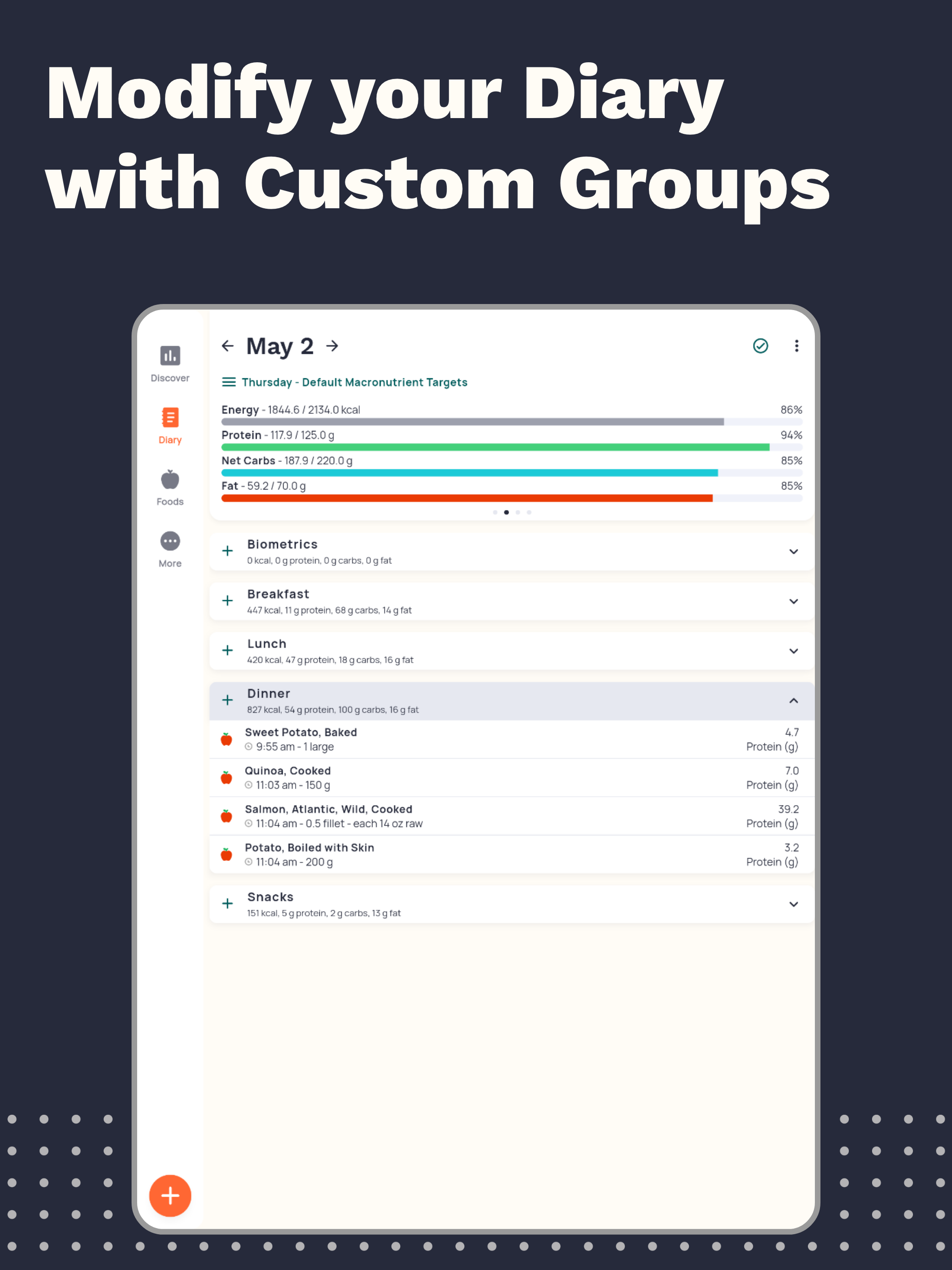
Task: Click the May 2 date title
Action: pyautogui.click(x=280, y=346)
